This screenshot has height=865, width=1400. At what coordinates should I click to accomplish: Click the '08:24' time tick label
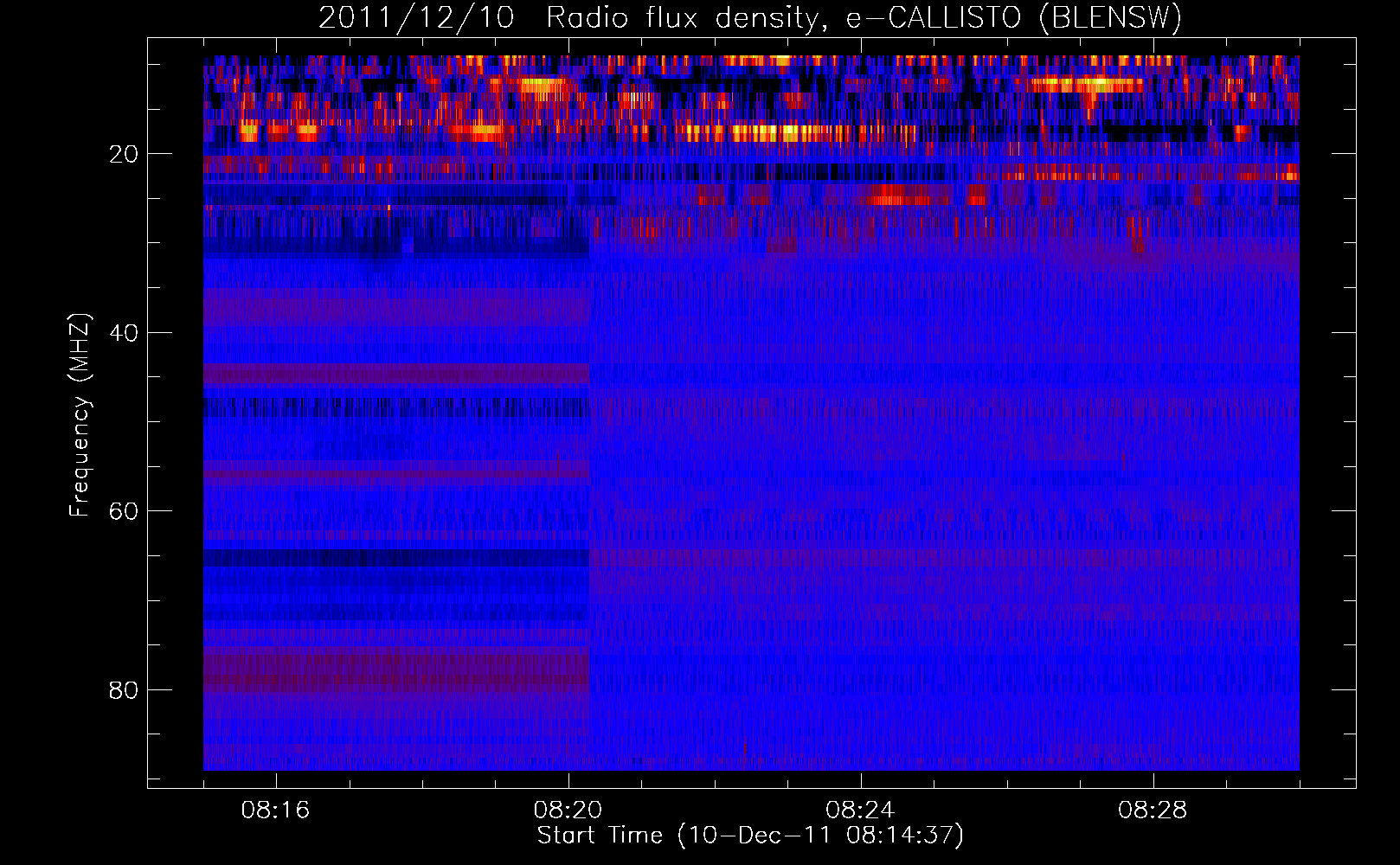tap(860, 811)
